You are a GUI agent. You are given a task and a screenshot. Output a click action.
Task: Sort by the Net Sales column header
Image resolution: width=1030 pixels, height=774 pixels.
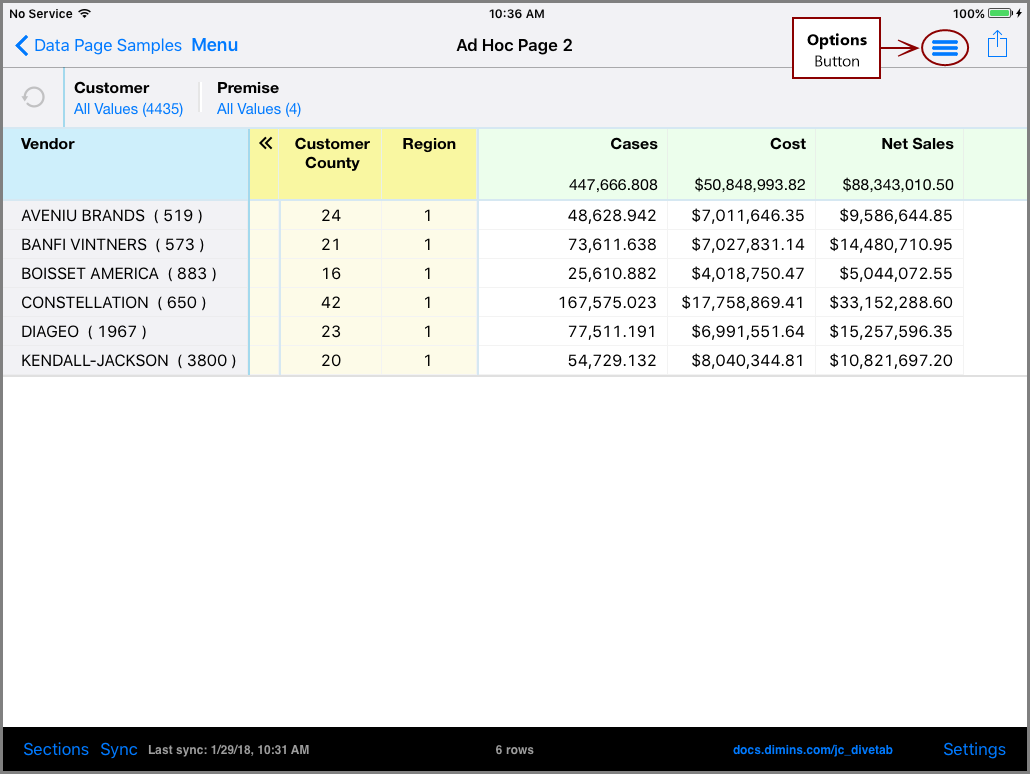917,143
